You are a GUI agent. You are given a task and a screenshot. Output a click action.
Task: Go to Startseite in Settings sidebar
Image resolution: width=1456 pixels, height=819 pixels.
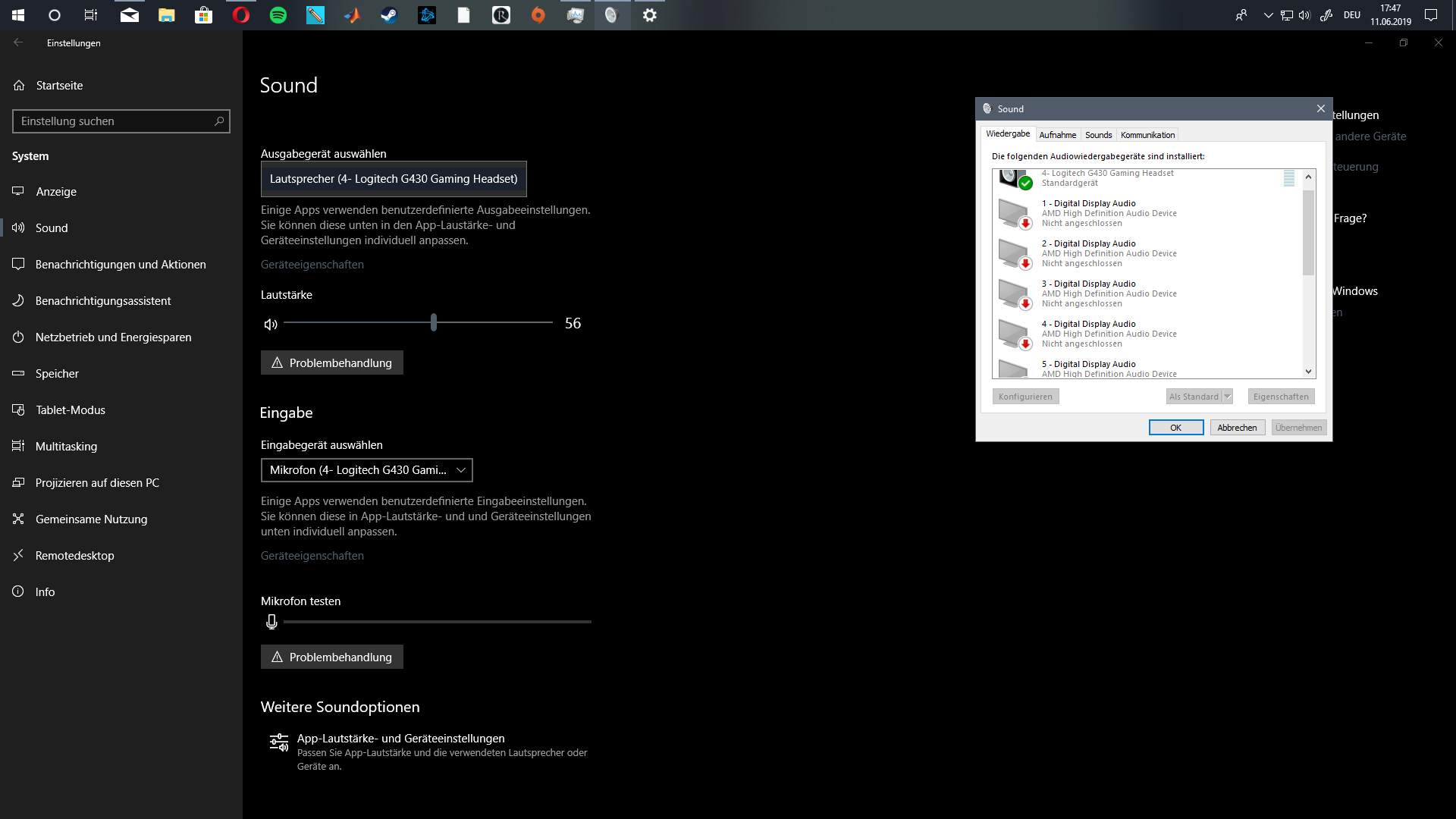coord(121,85)
